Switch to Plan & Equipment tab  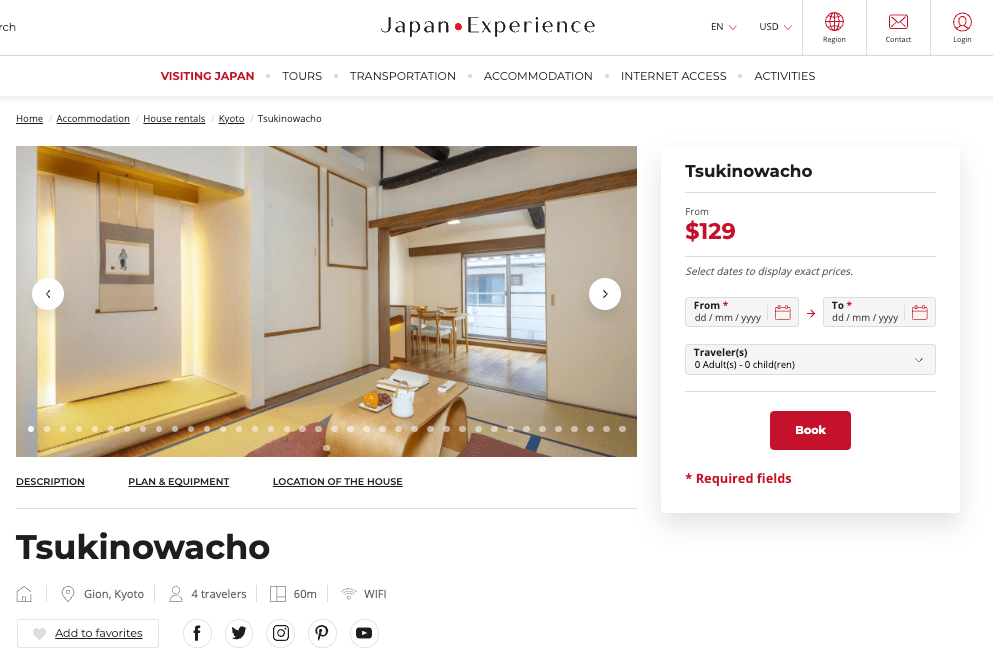(x=179, y=482)
